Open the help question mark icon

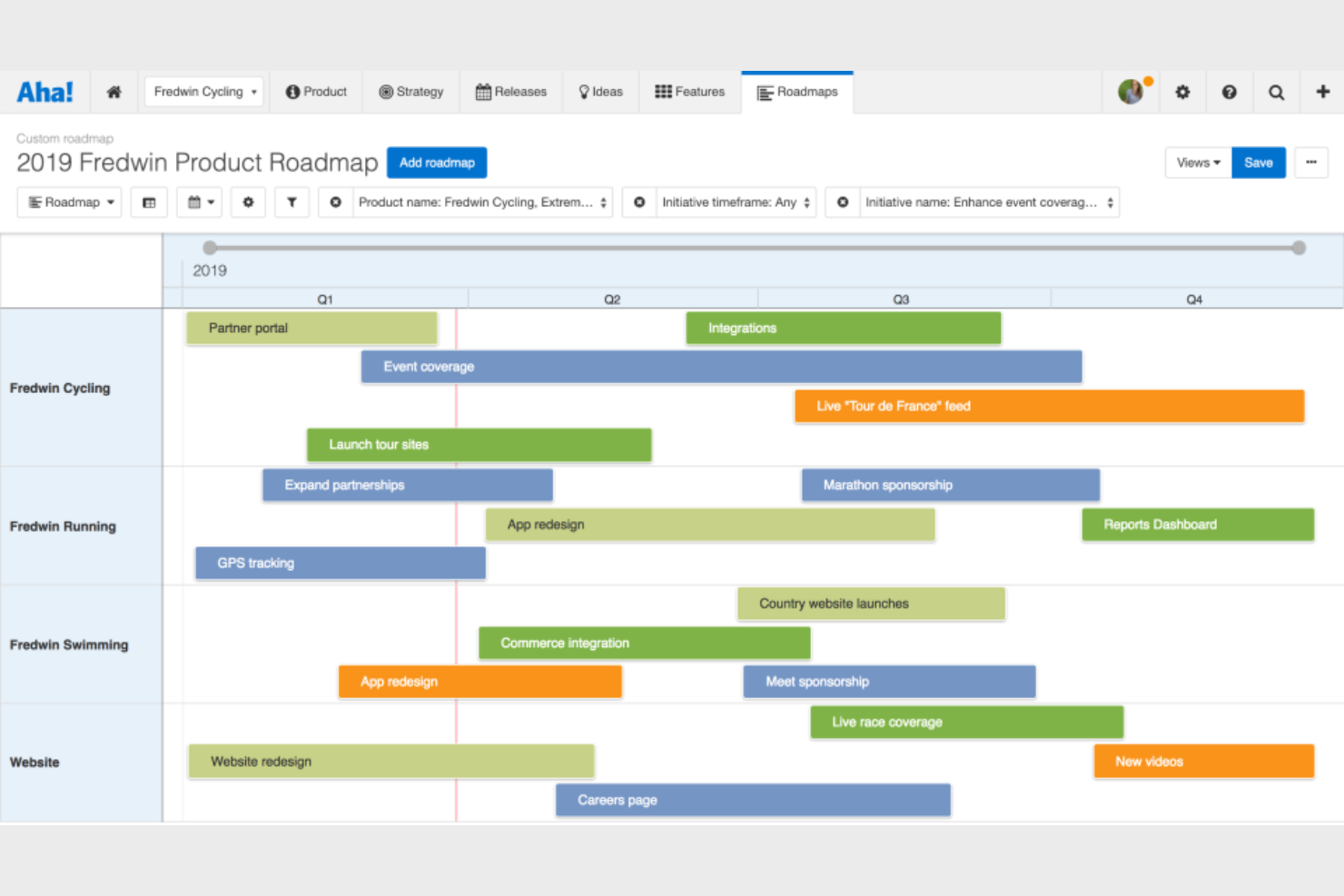[x=1230, y=92]
